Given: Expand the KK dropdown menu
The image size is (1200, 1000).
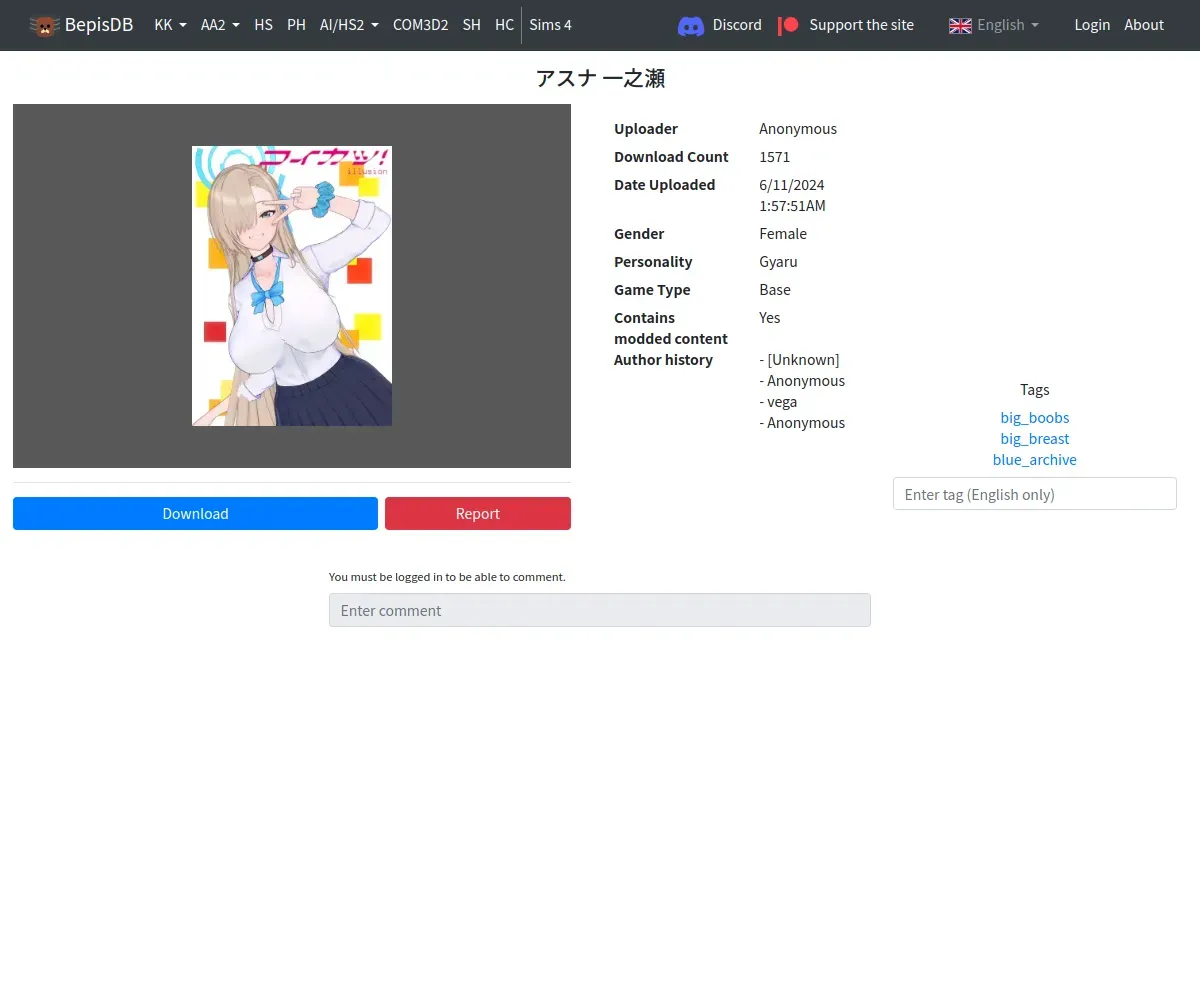Looking at the screenshot, I should (170, 25).
